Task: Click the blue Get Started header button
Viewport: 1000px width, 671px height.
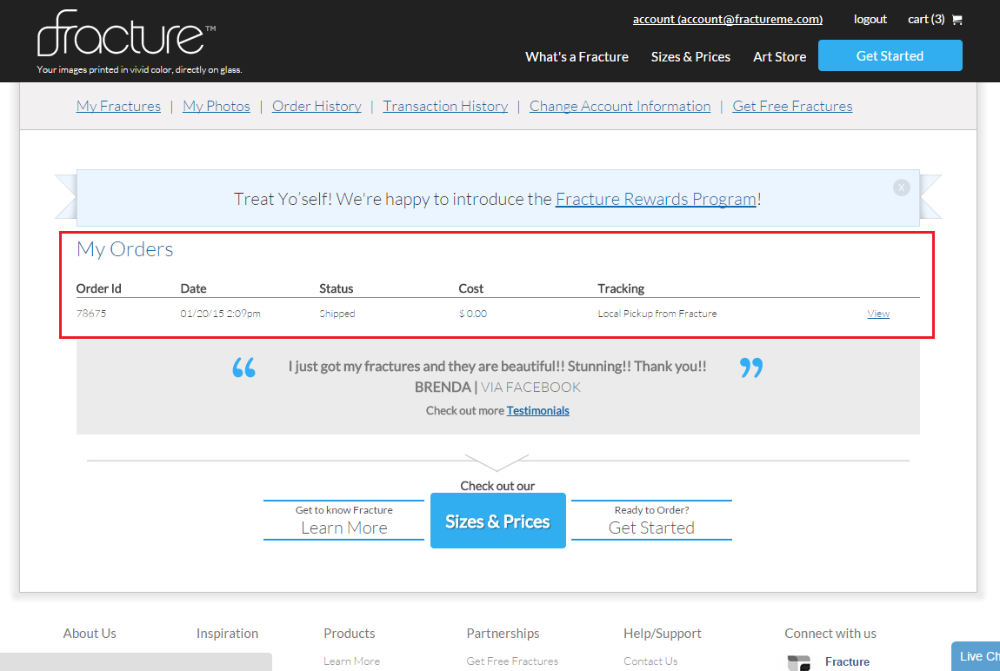Action: (x=890, y=55)
